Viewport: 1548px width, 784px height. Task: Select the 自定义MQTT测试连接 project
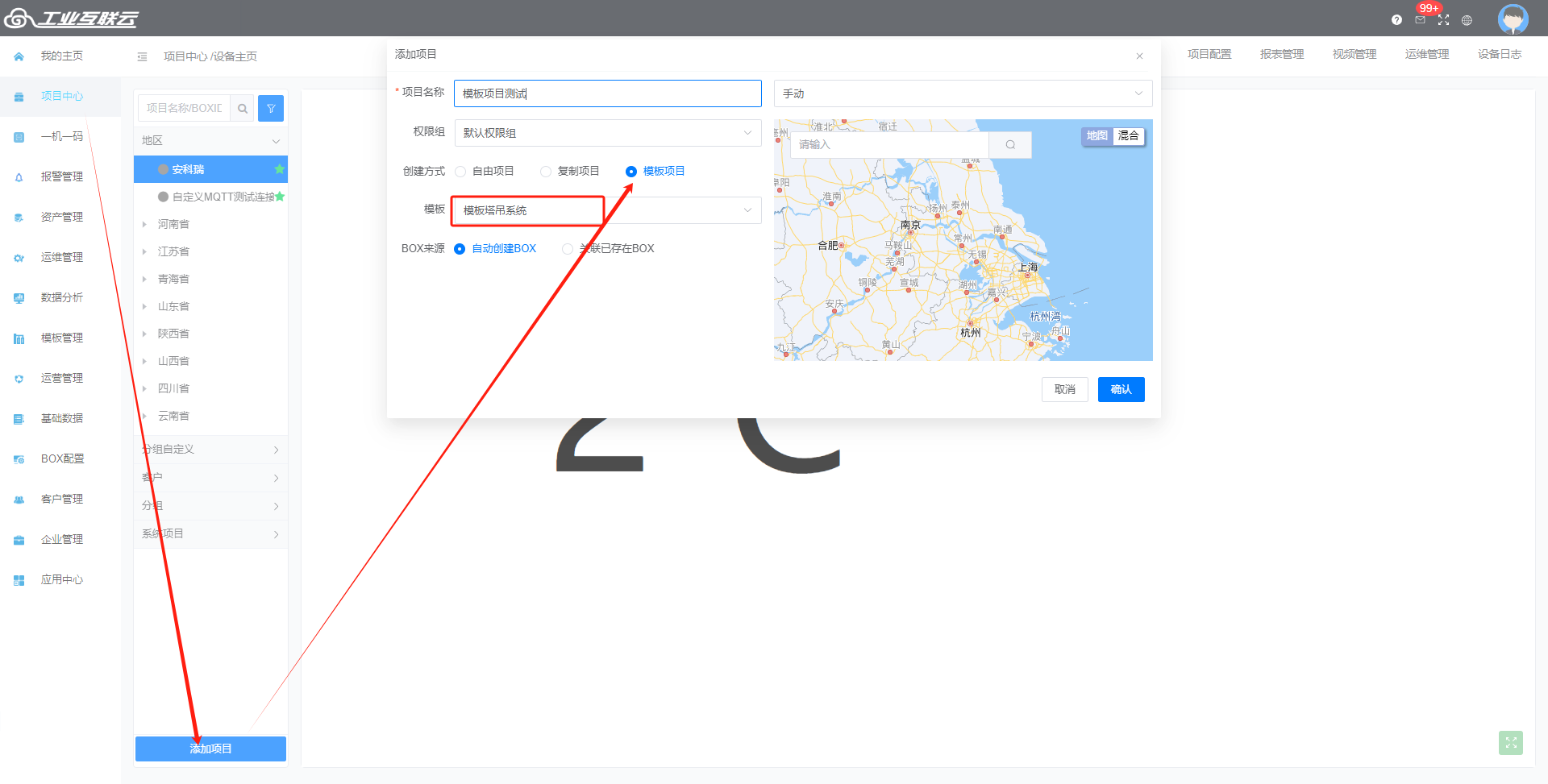coord(210,197)
